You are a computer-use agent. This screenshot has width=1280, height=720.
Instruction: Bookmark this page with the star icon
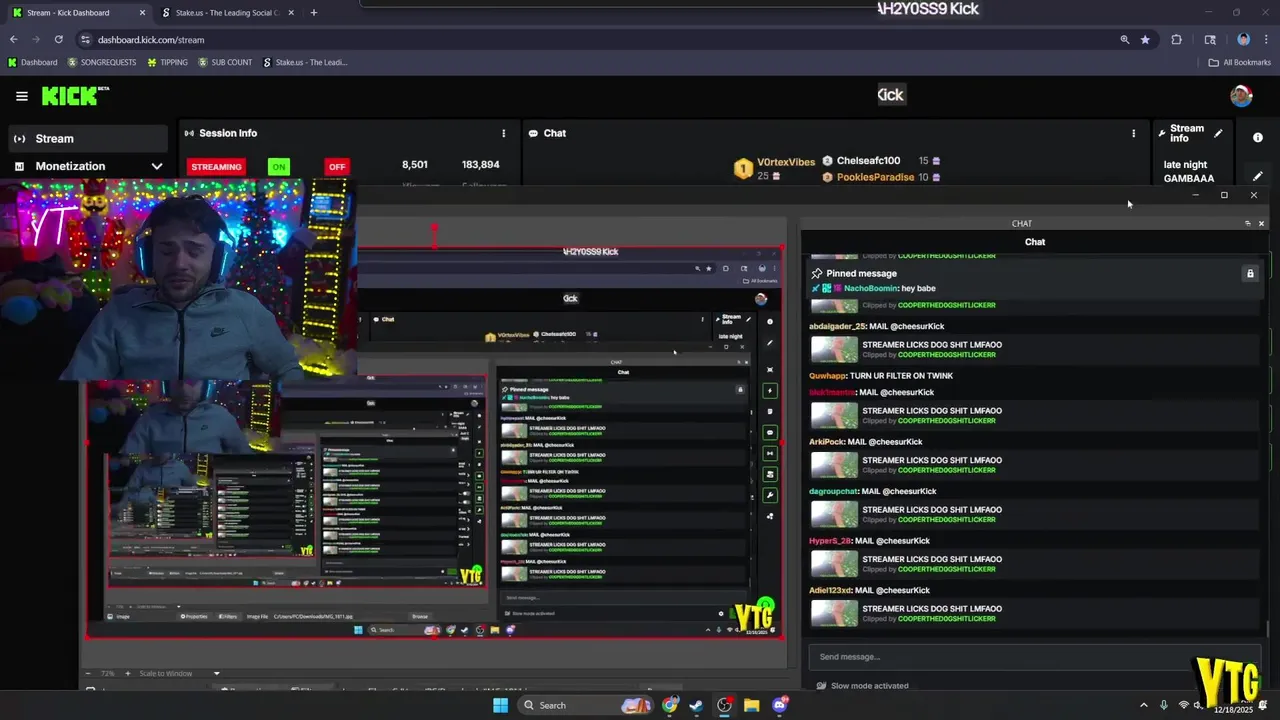pos(1145,39)
